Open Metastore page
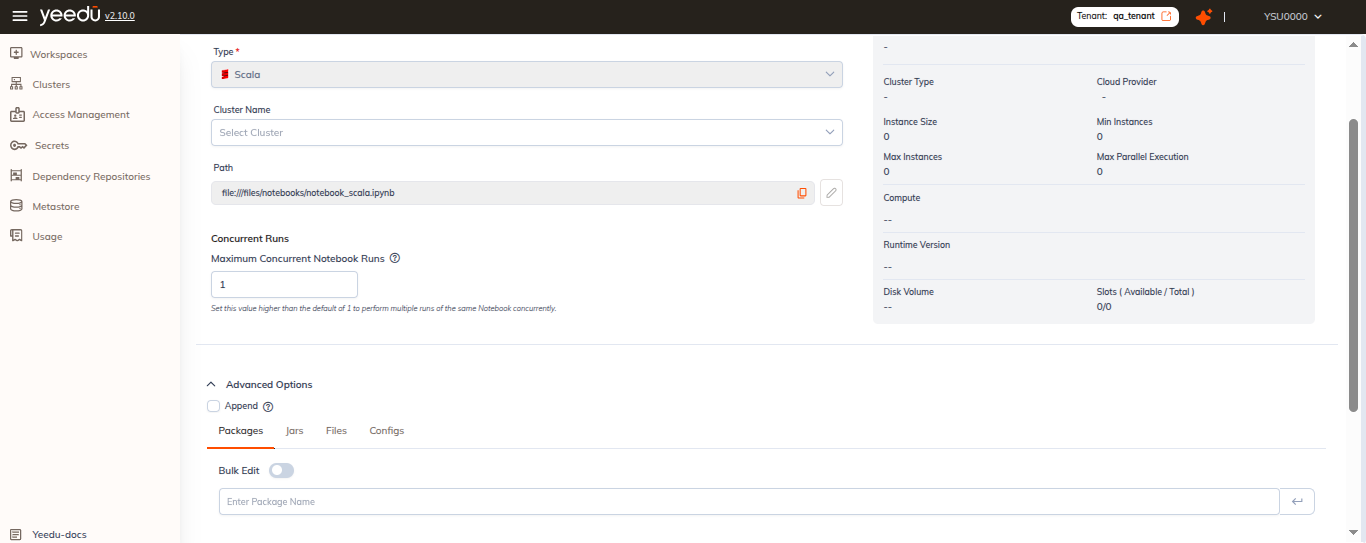Viewport: 1366px width, 543px height. [x=56, y=206]
